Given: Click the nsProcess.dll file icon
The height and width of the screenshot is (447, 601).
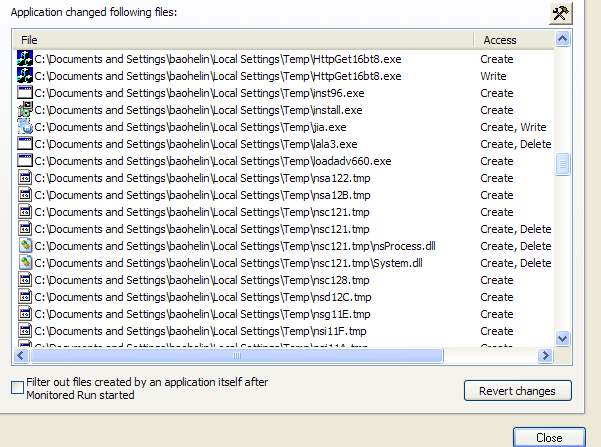Looking at the screenshot, I should click(26, 246).
